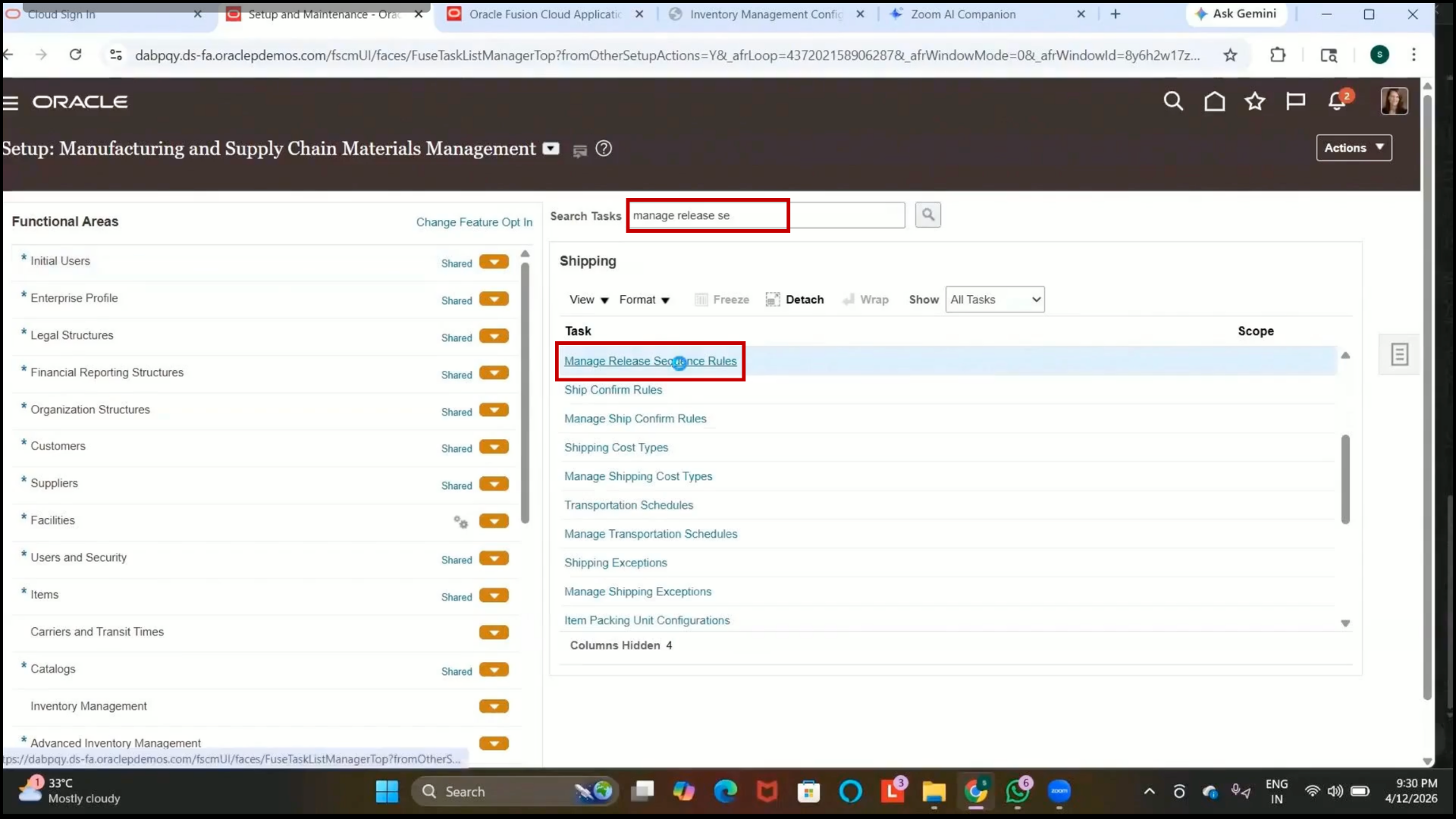Open Microsoft Edge from taskbar
The width and height of the screenshot is (1456, 819).
tap(726, 792)
